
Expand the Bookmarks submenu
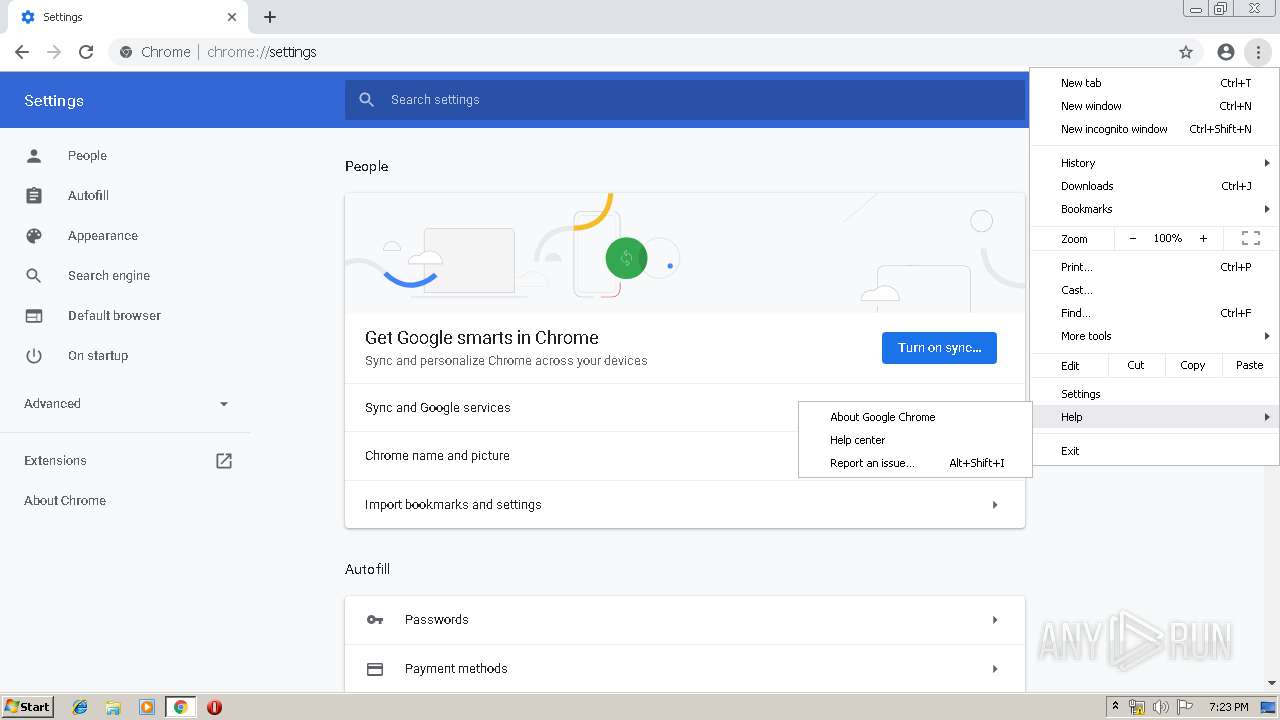click(x=1155, y=209)
